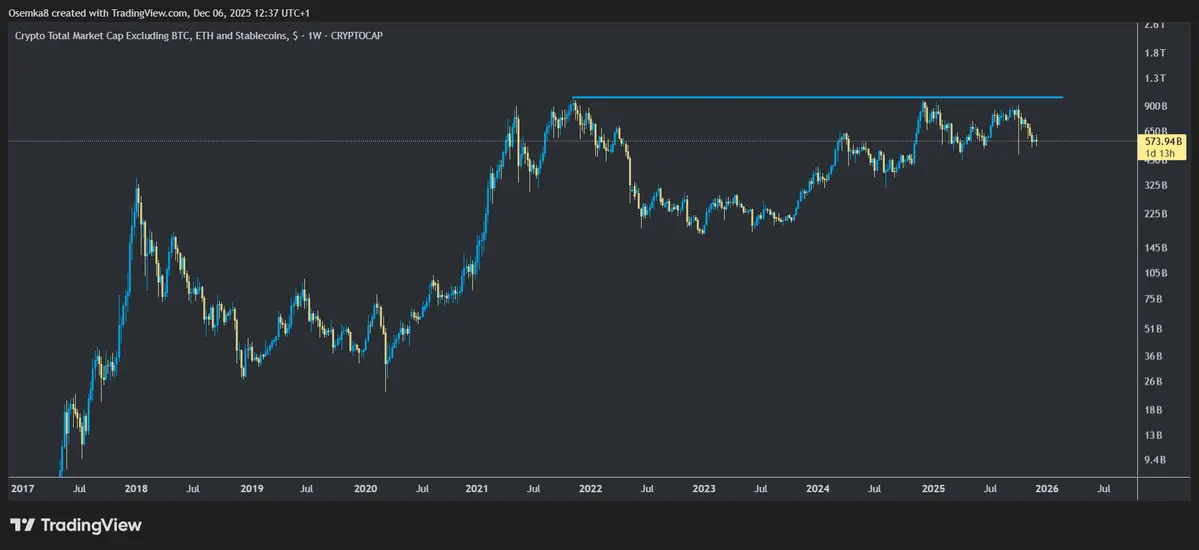Click the 13B price axis label
The height and width of the screenshot is (550, 1199).
coord(1154,436)
